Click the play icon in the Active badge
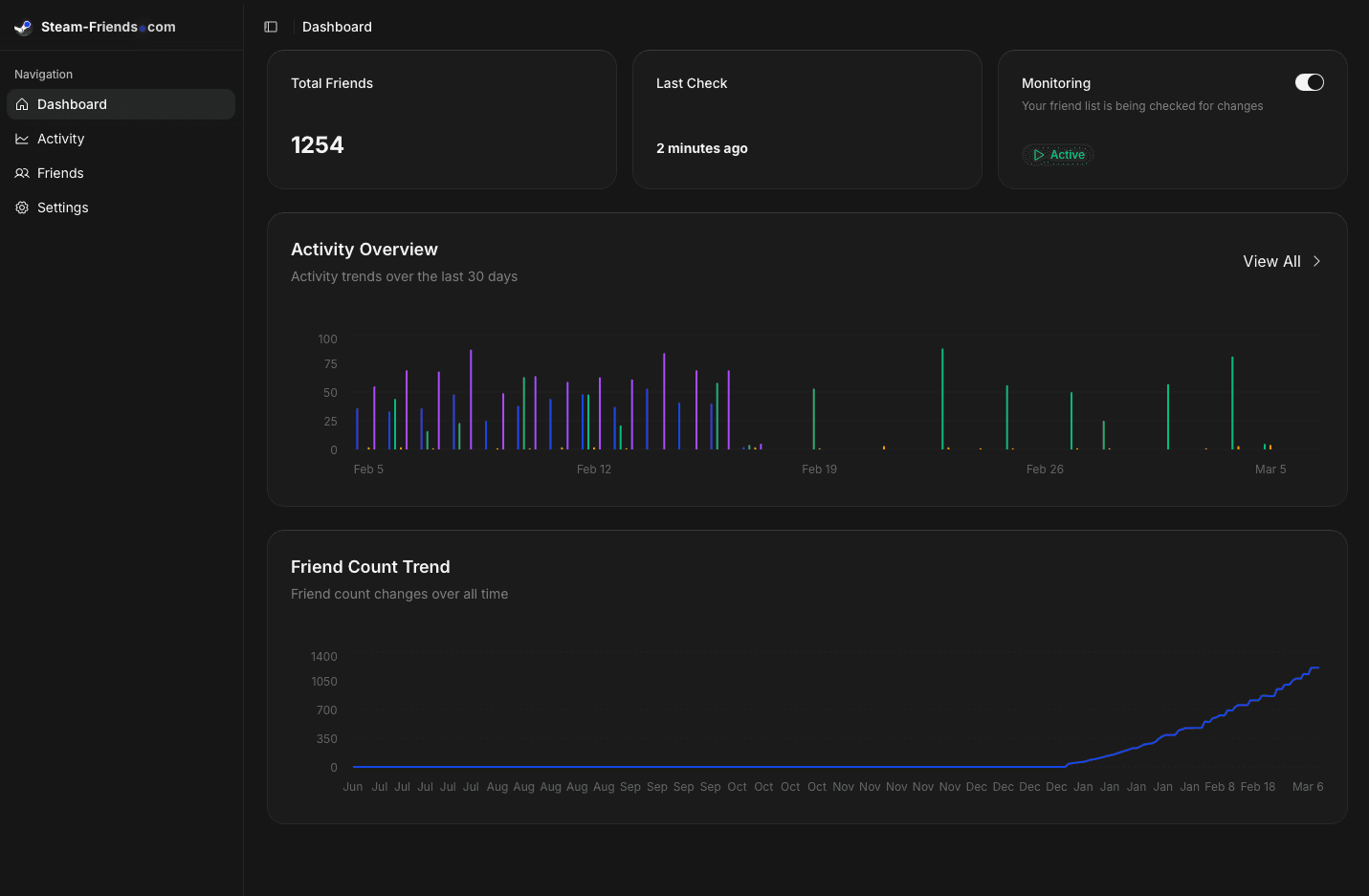Image resolution: width=1369 pixels, height=896 pixels. click(x=1039, y=154)
